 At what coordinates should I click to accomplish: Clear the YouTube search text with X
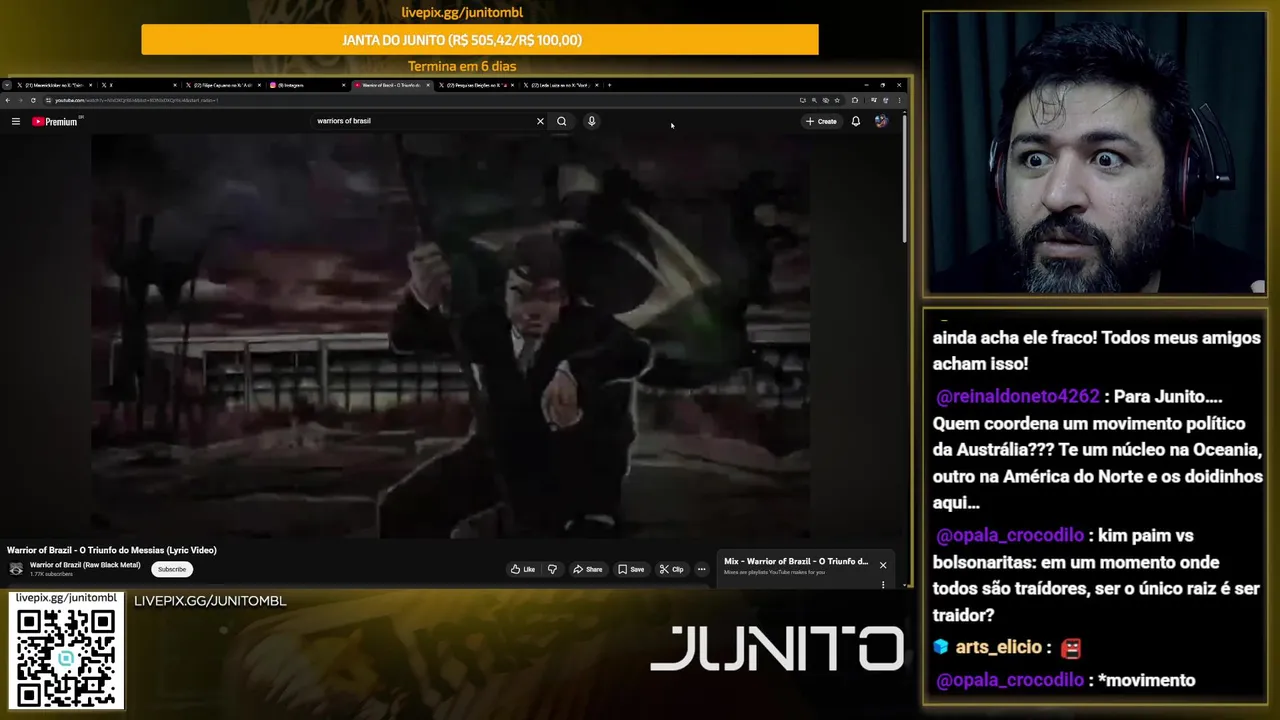(540, 121)
